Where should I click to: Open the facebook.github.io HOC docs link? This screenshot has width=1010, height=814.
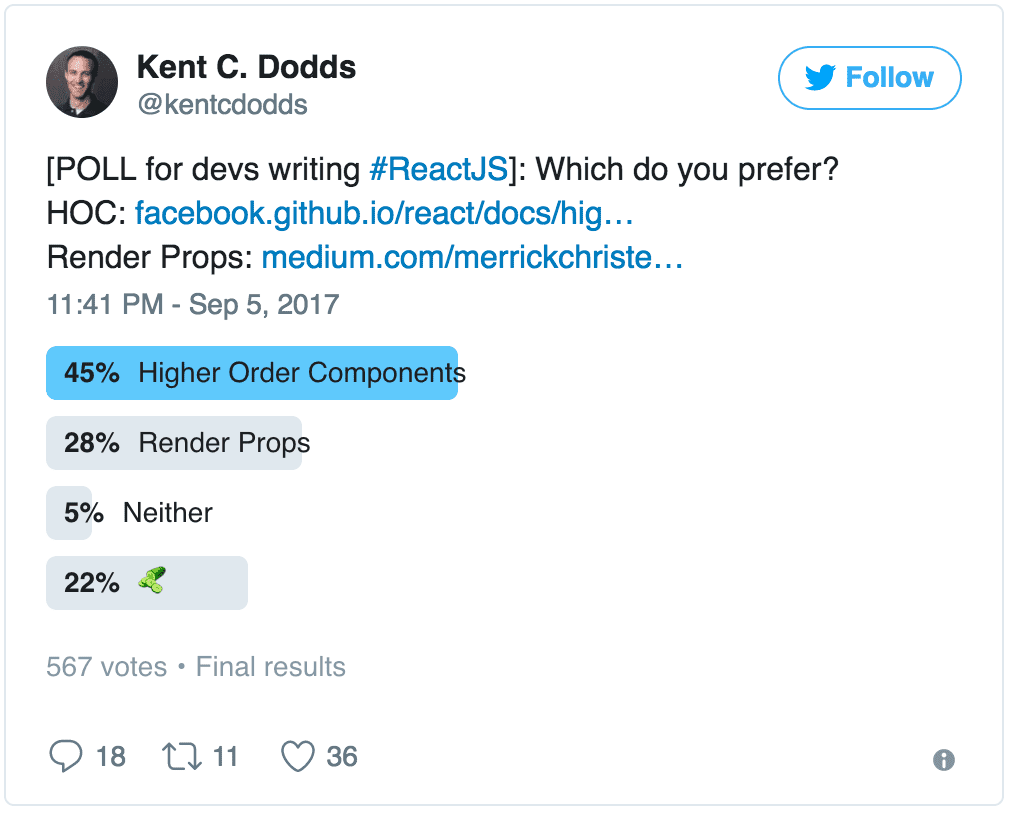384,213
